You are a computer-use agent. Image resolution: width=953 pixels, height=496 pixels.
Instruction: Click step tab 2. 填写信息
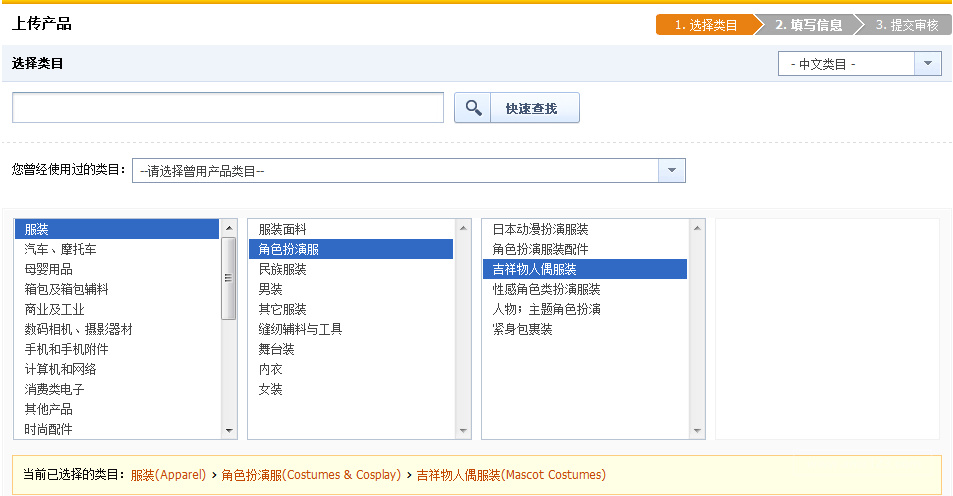click(808, 25)
